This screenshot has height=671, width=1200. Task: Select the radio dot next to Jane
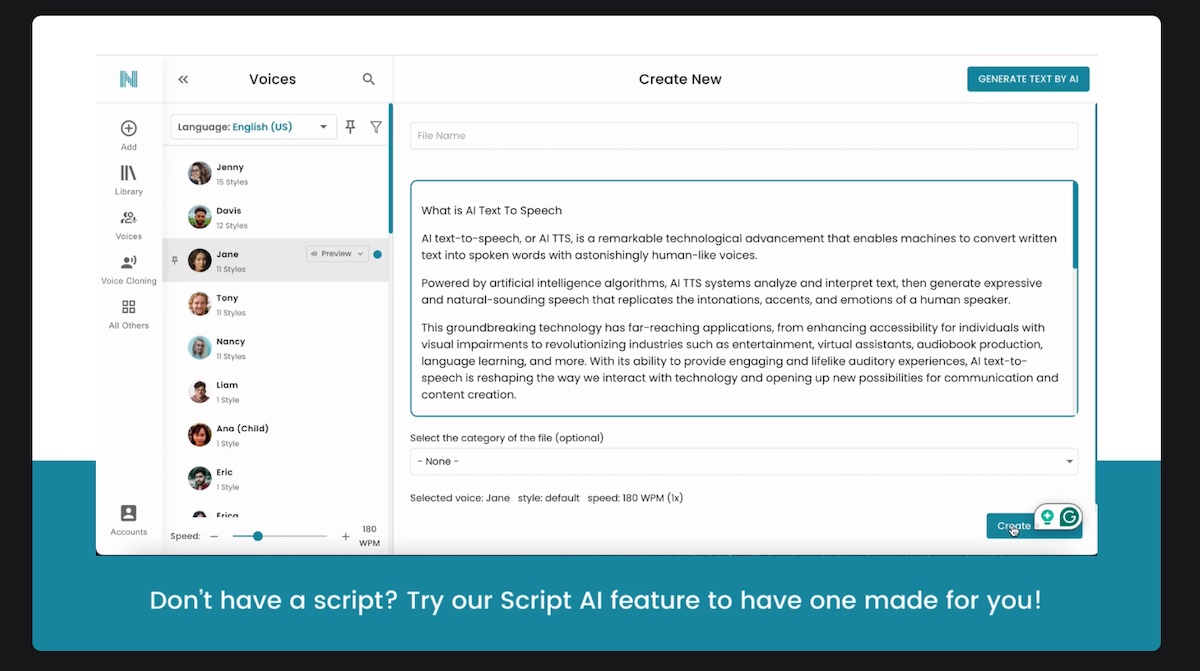[377, 254]
